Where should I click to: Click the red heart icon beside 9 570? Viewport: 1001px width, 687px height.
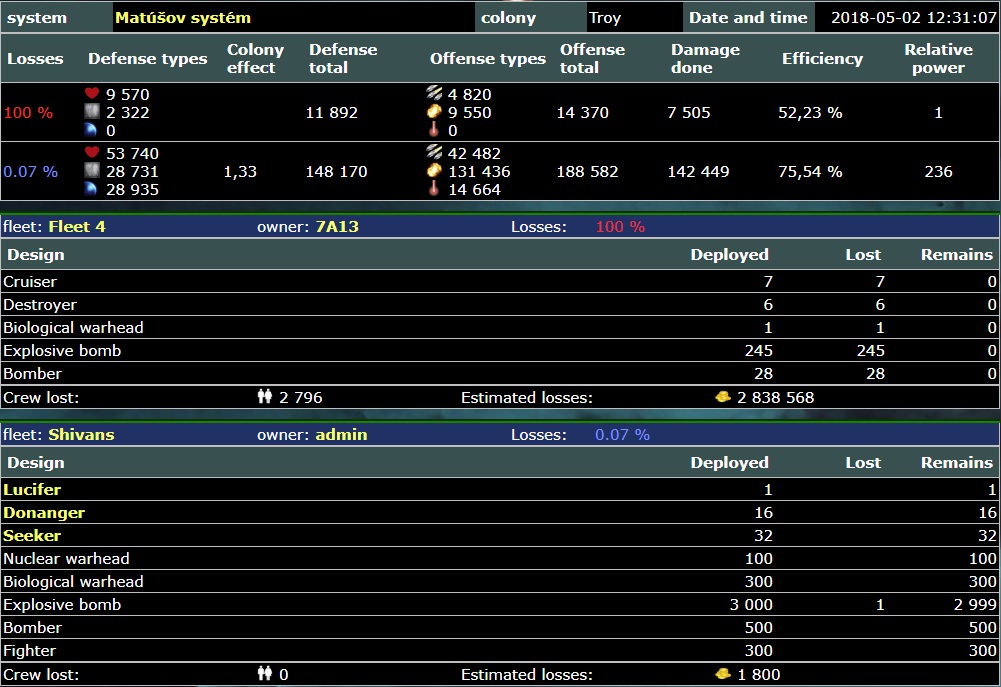92,94
